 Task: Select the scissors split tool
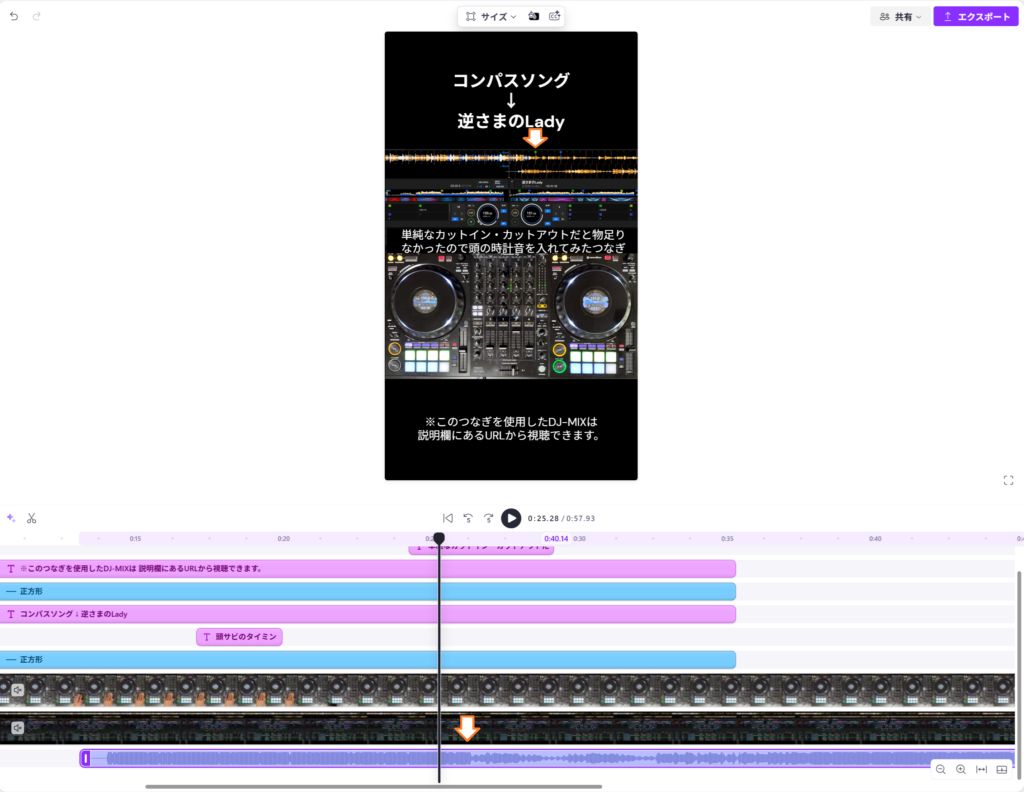point(32,518)
